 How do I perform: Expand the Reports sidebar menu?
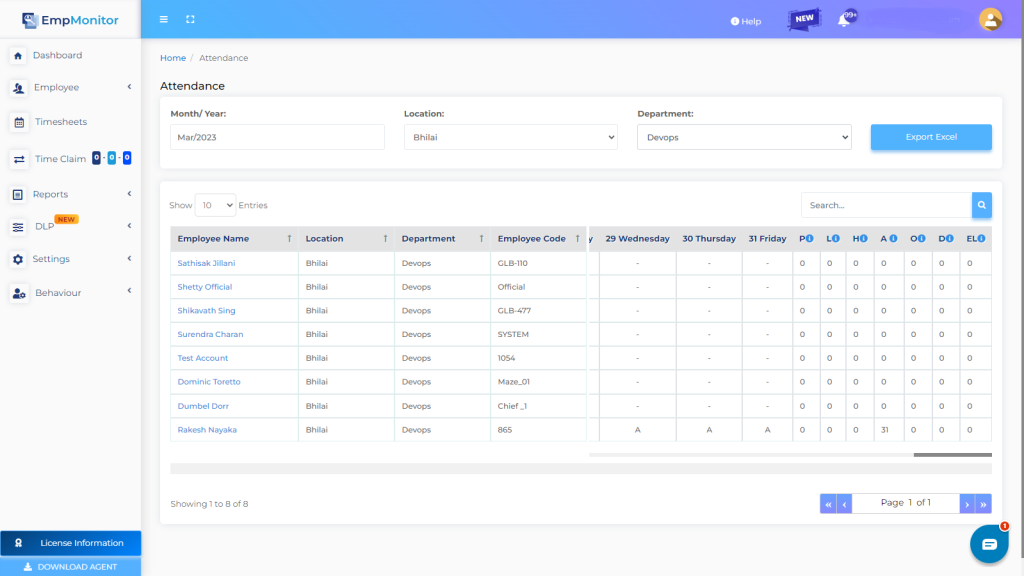tap(71, 194)
